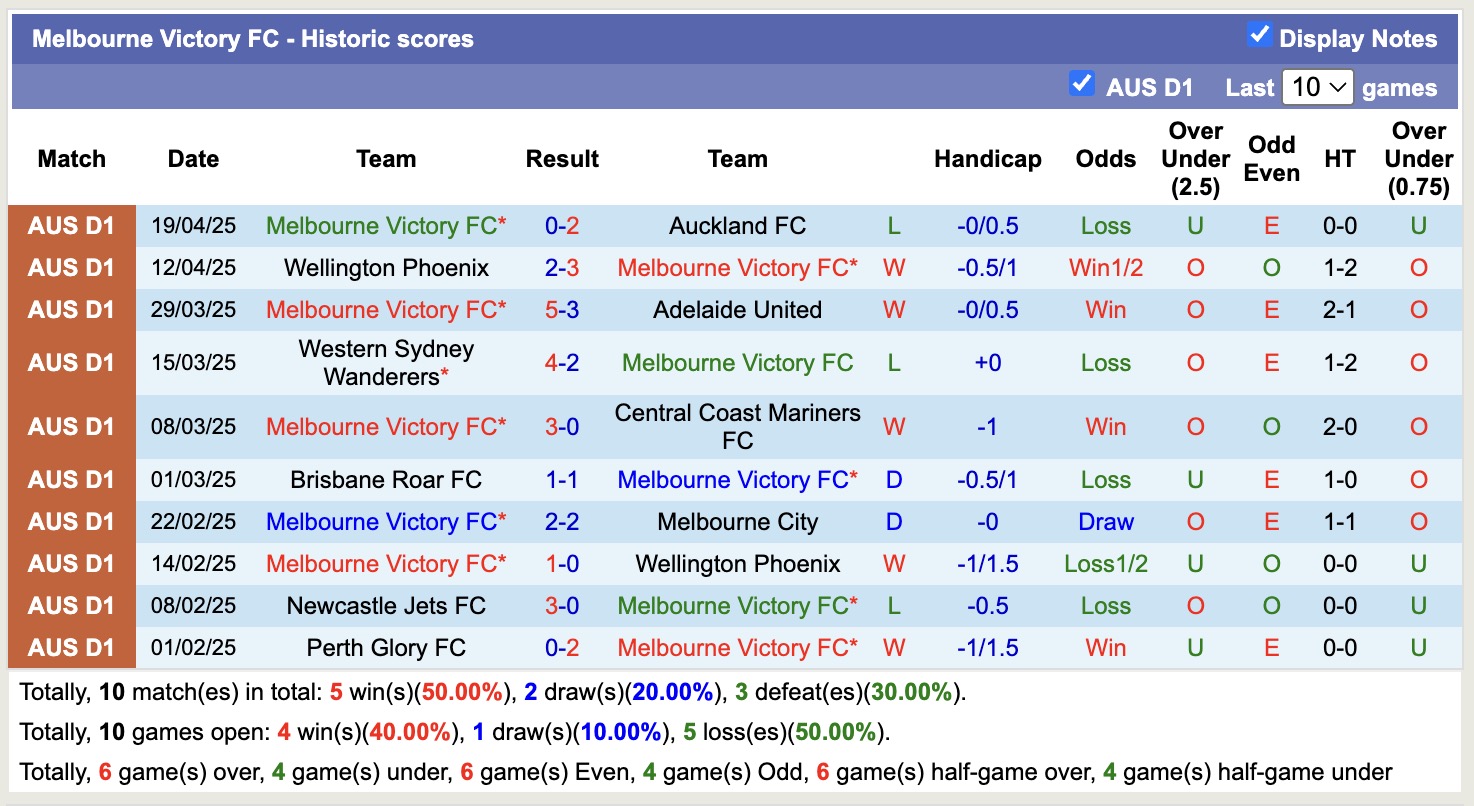Click Central Coast Mariners FC team name
The height and width of the screenshot is (806, 1474).
[x=737, y=426]
